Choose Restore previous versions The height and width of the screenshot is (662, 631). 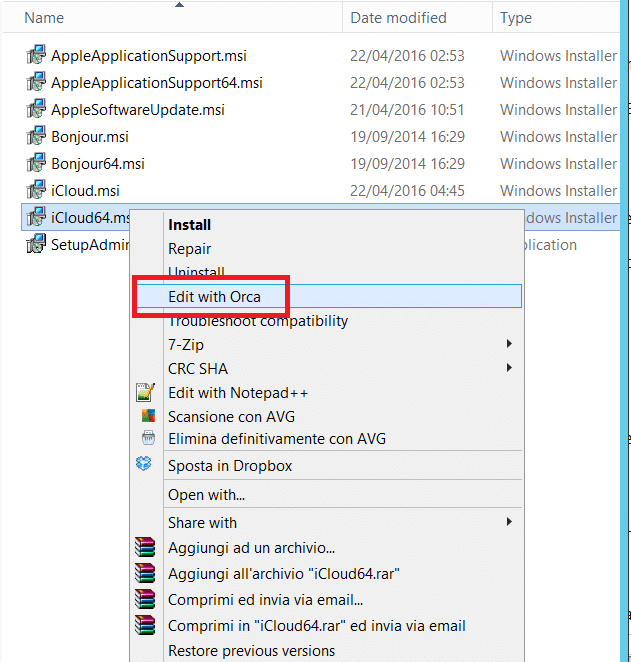click(x=251, y=651)
